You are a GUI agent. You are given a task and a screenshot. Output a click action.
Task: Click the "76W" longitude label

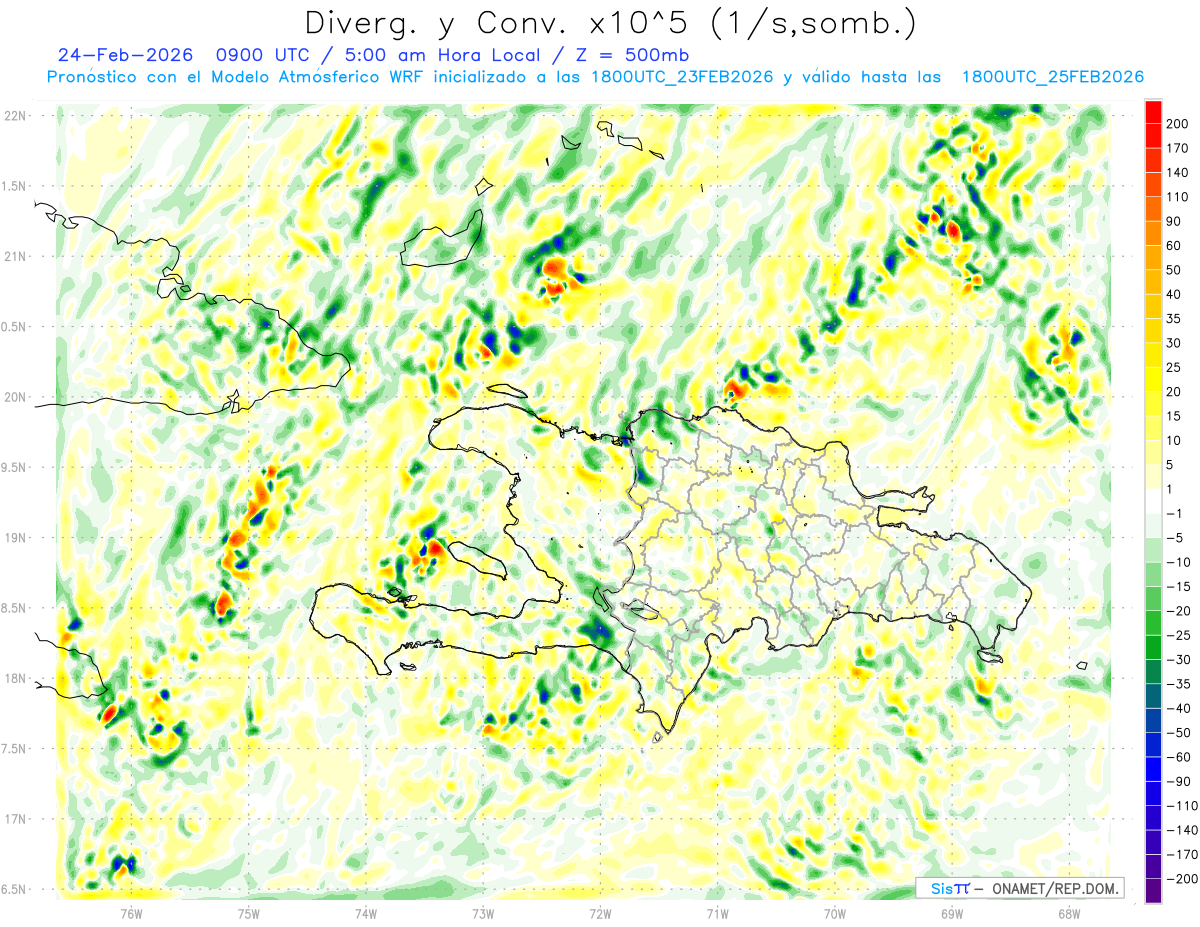tap(131, 912)
